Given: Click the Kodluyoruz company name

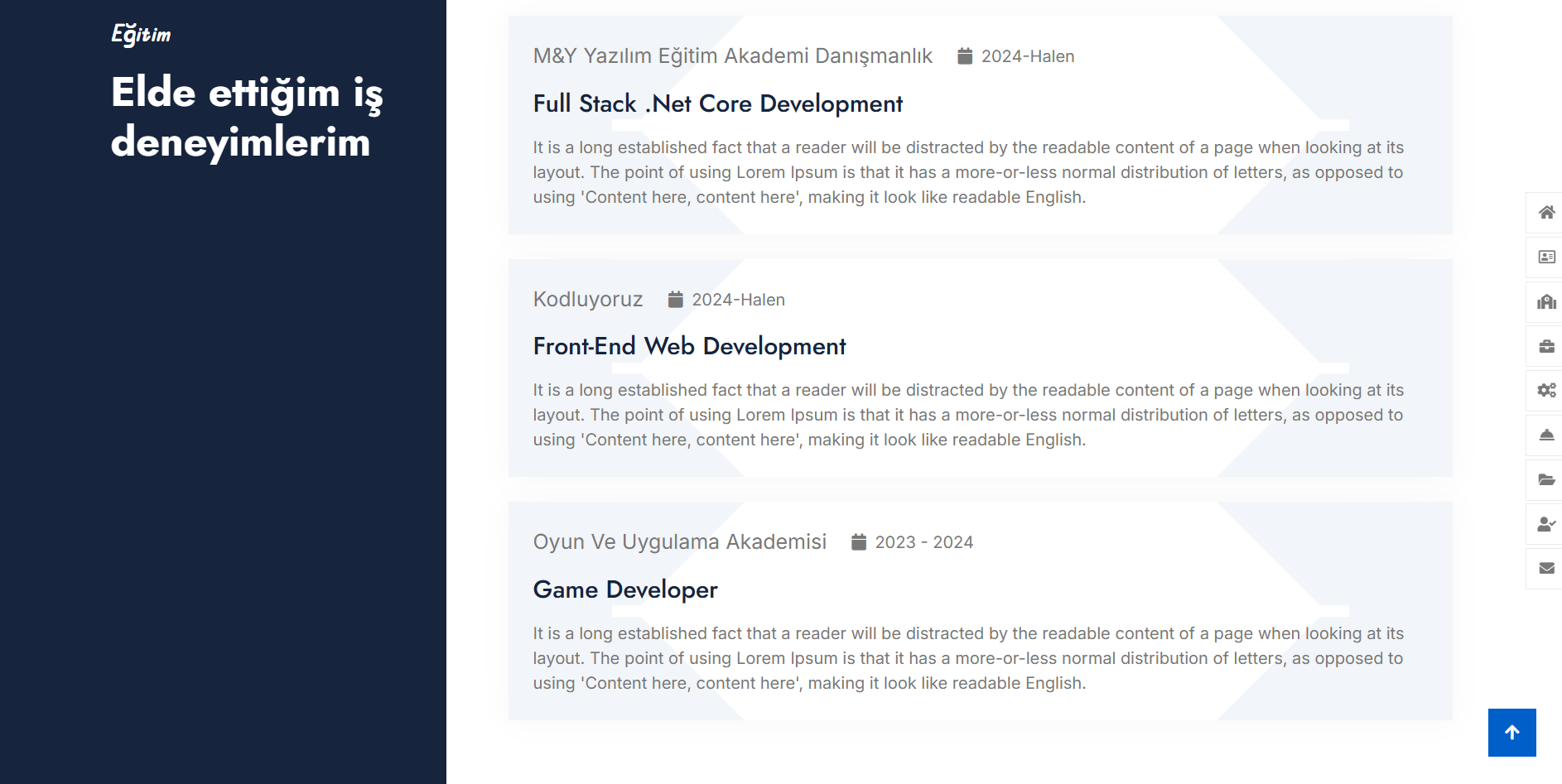Looking at the screenshot, I should 587,300.
